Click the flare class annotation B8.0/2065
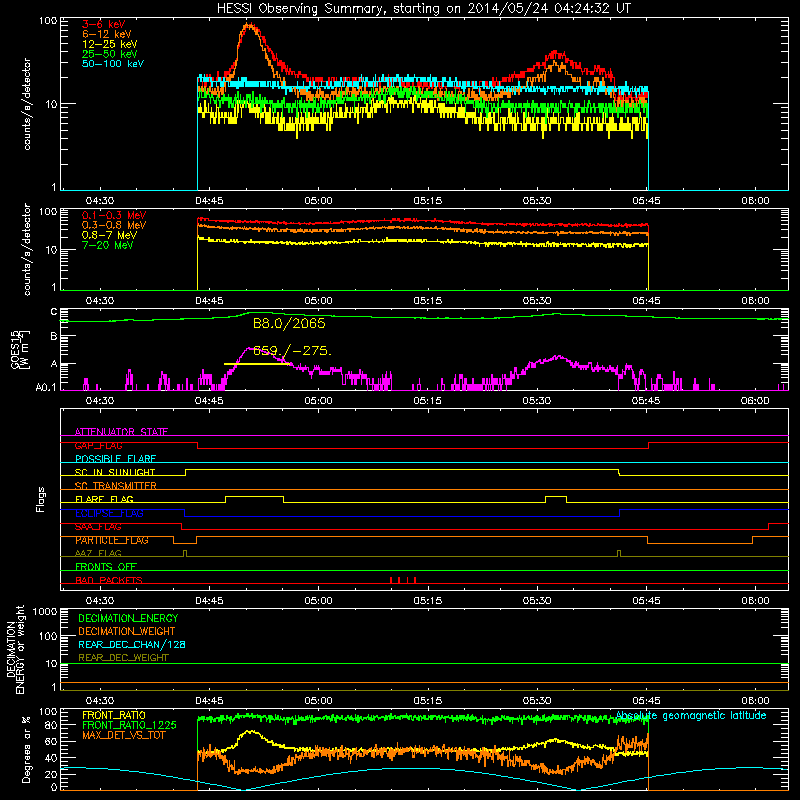800x800 pixels. (289, 323)
